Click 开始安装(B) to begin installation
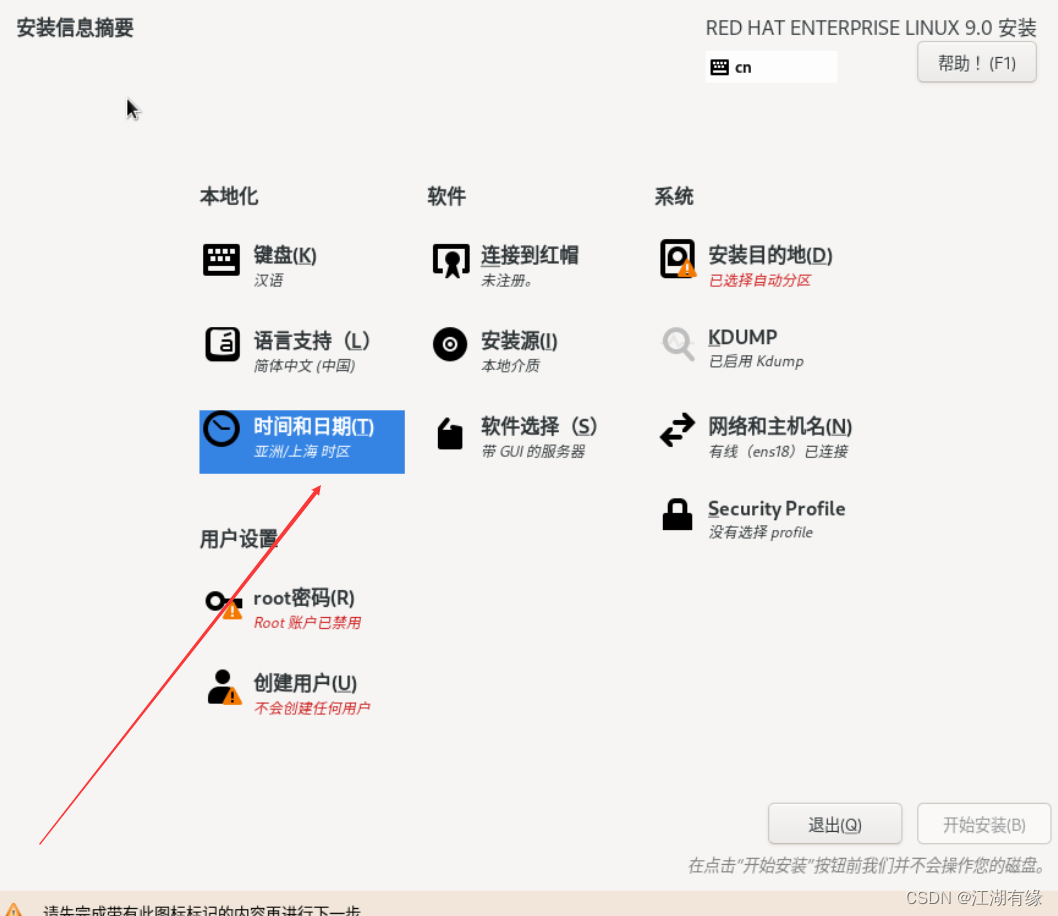Screen dimensions: 1058x916 pos(983,823)
